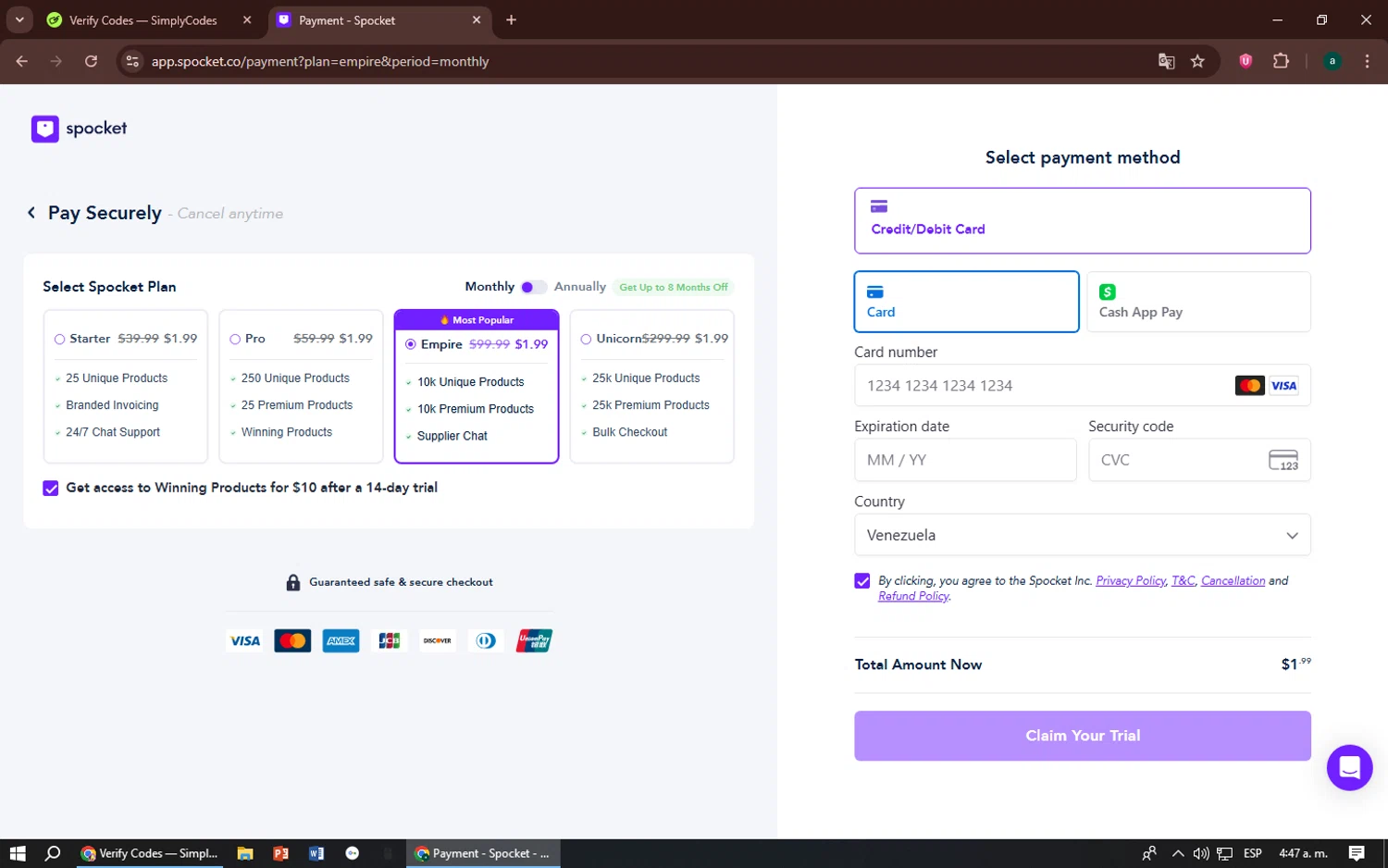View site information icon in address bar

(132, 61)
